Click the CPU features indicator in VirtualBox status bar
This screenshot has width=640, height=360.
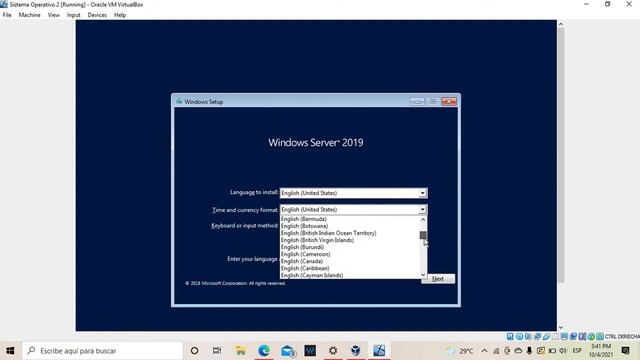click(582, 336)
